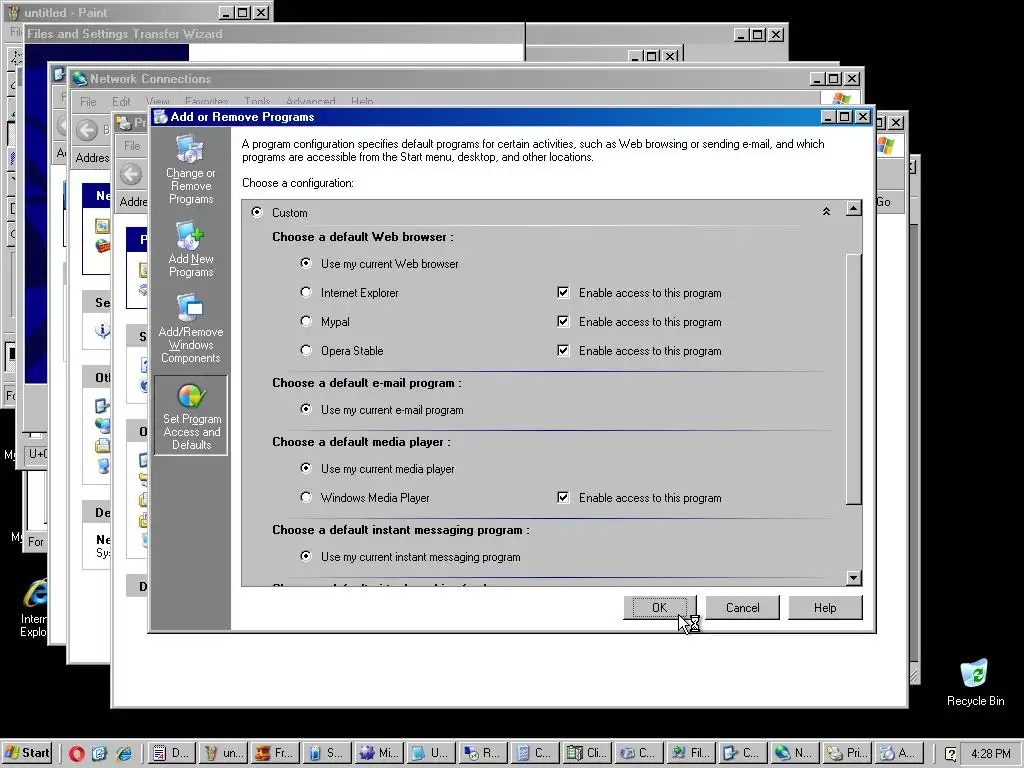Screen dimensions: 1024x768
Task: Switch to the 'Fil...' taskbar button
Action: pos(690,753)
